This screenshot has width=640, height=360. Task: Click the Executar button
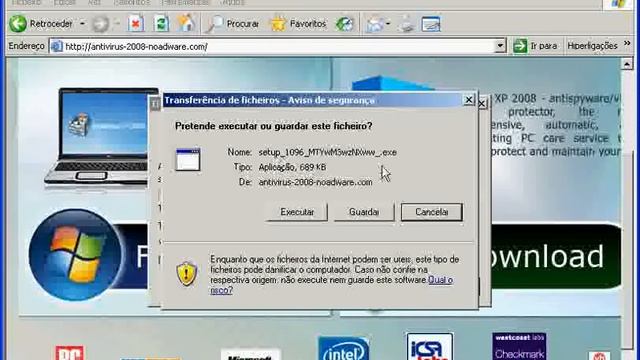pyautogui.click(x=297, y=212)
